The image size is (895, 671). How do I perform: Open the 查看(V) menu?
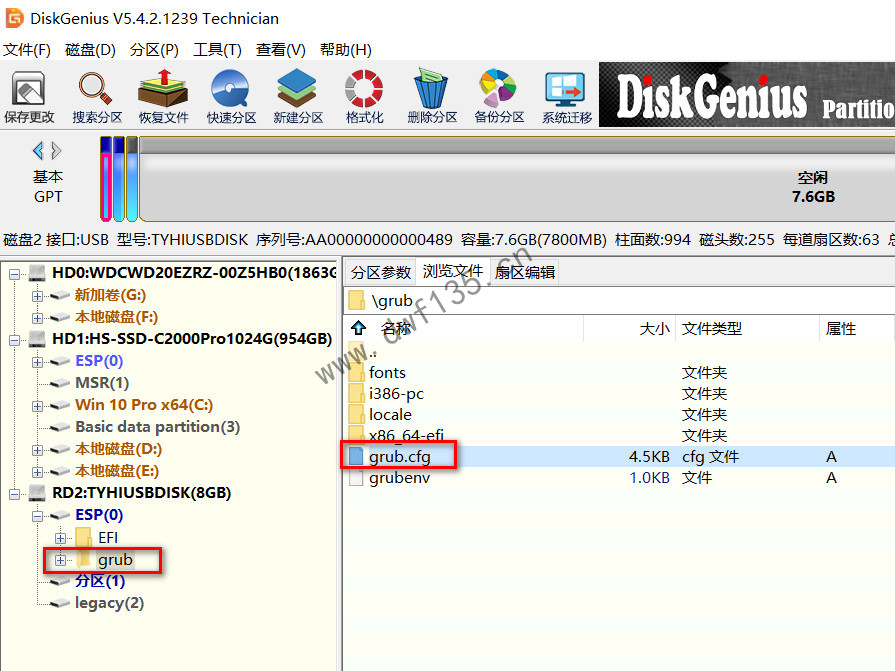point(281,50)
